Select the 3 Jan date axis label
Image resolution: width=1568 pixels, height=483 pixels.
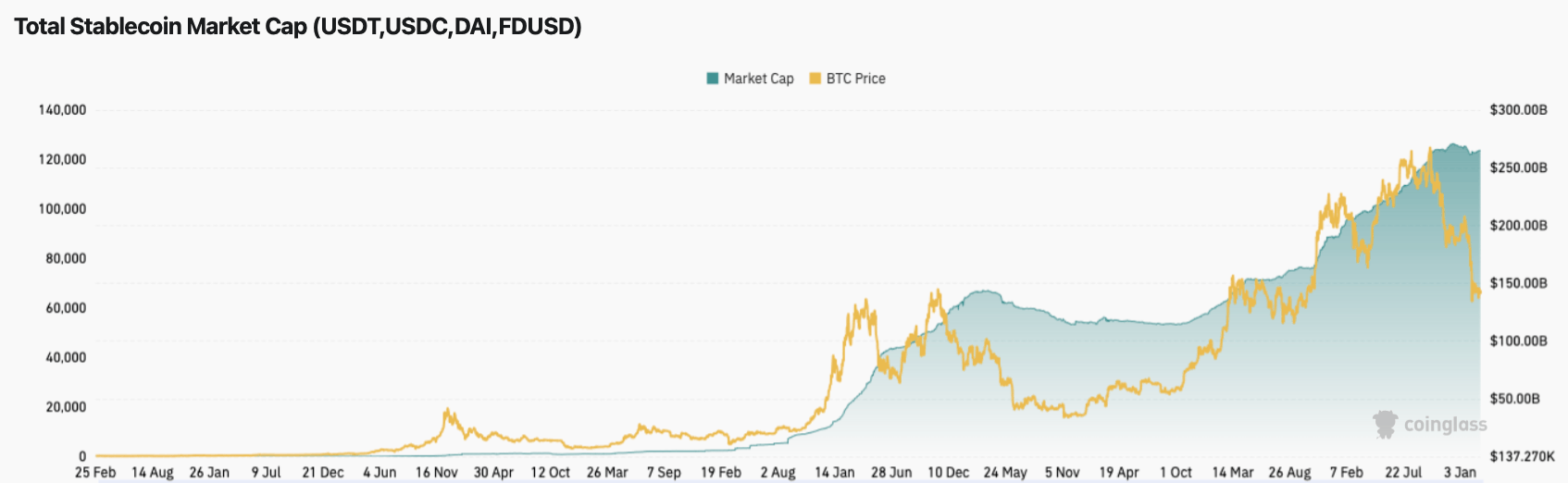[1461, 472]
